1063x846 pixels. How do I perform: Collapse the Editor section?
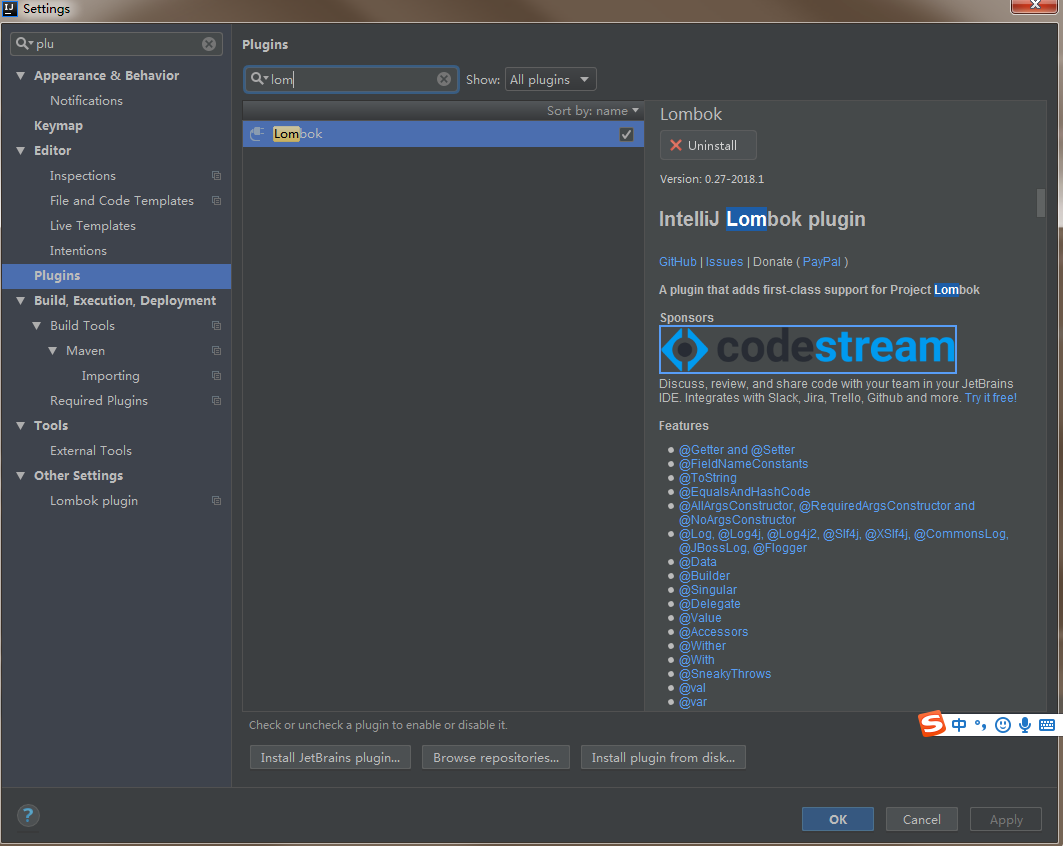coord(20,150)
